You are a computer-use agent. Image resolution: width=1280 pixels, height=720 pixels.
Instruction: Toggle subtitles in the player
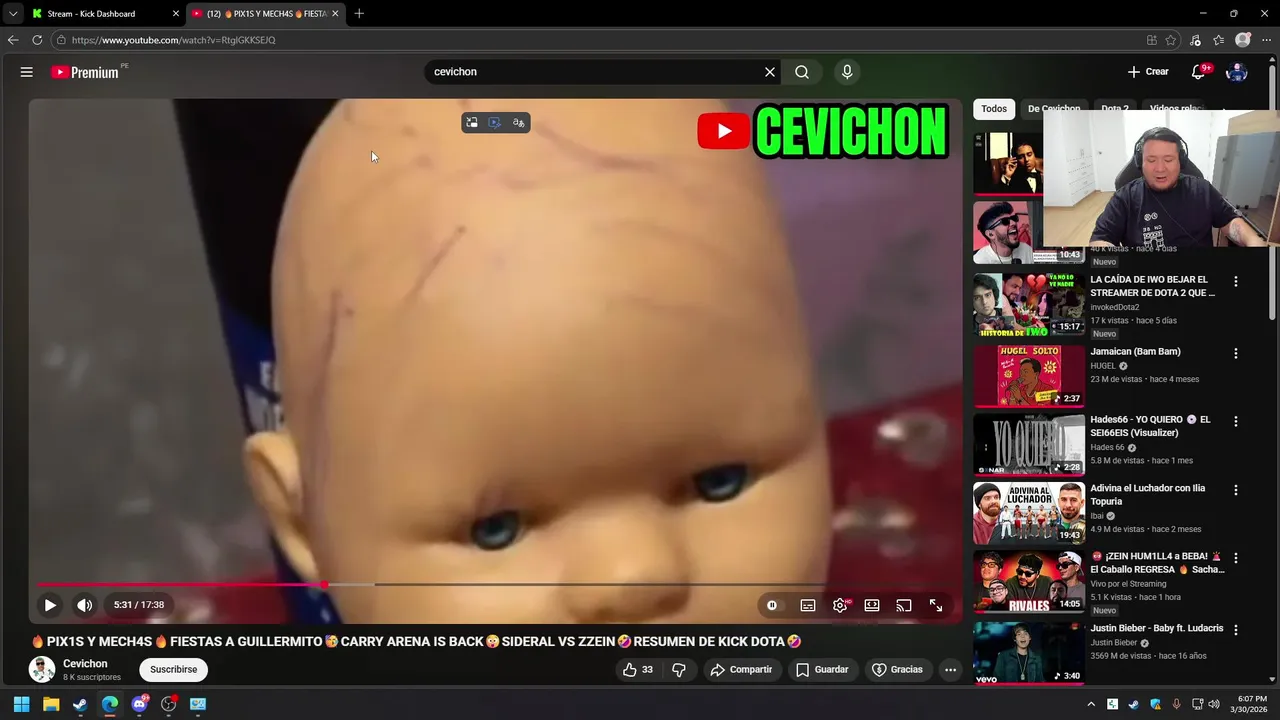808,605
